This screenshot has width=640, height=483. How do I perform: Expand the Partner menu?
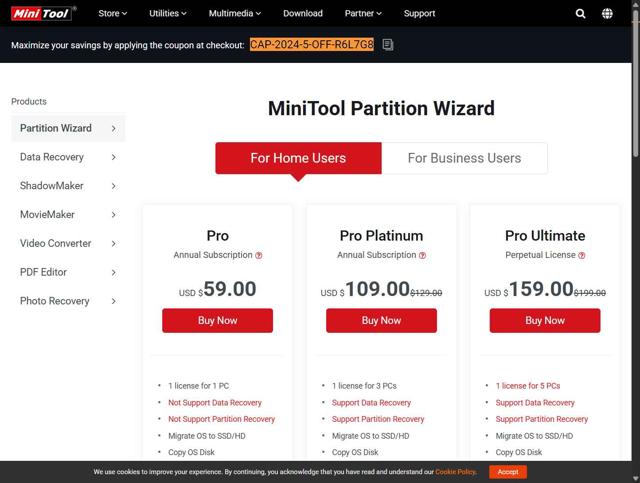tap(363, 13)
